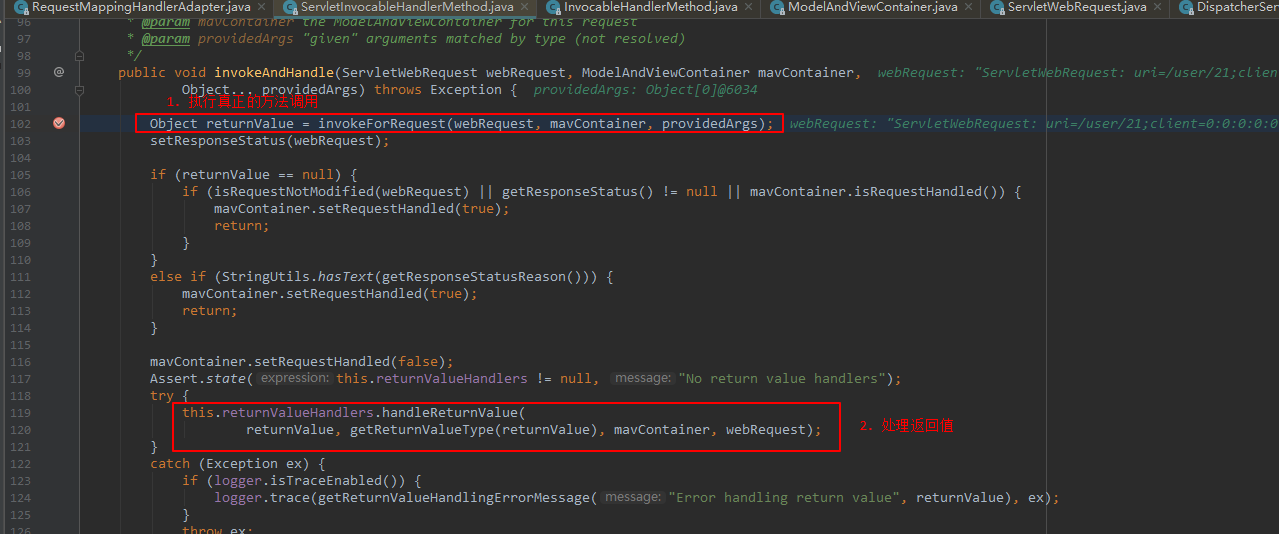Click the InvocableHandlerMethod.java tab class icon

pos(551,8)
